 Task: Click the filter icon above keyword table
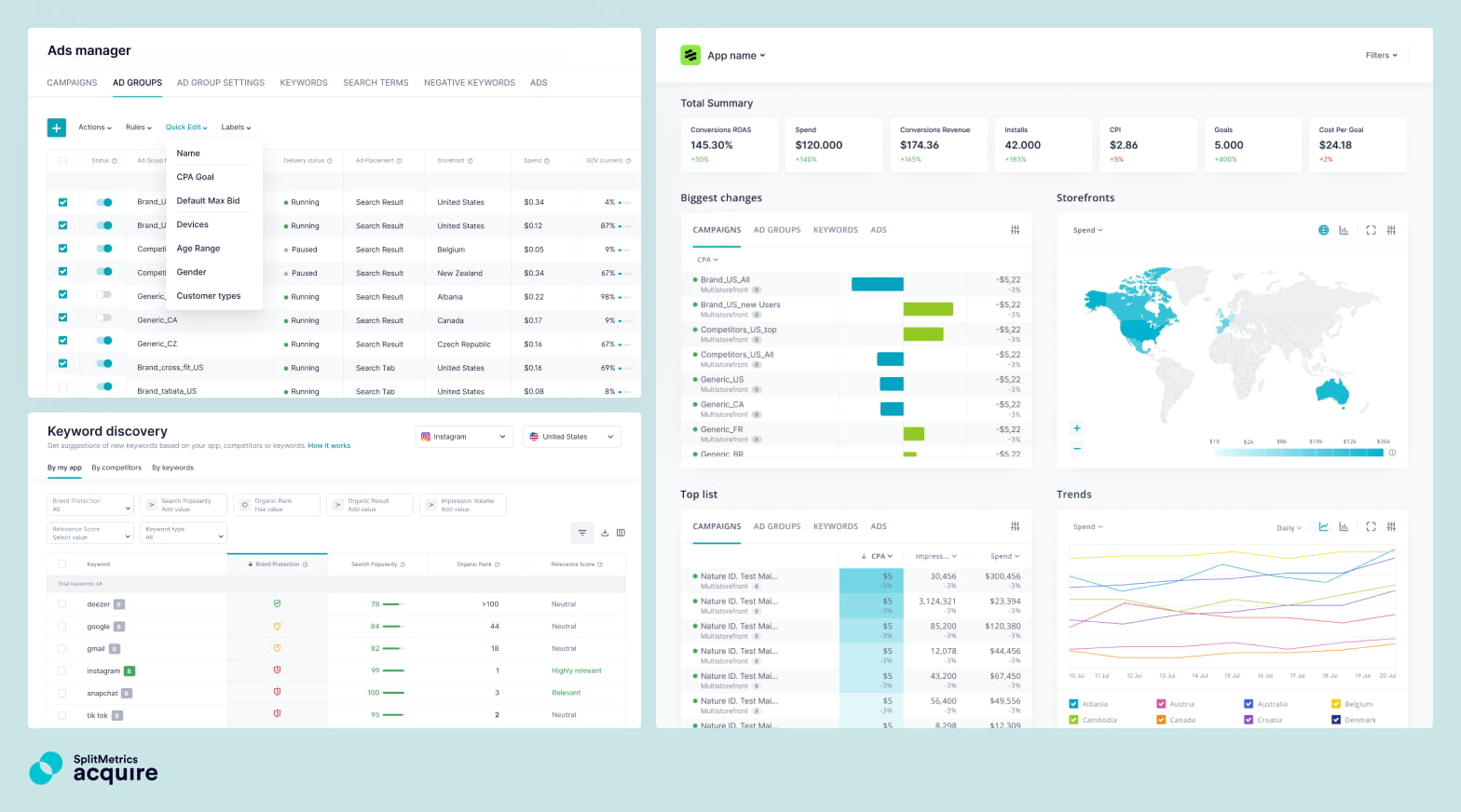(x=582, y=534)
